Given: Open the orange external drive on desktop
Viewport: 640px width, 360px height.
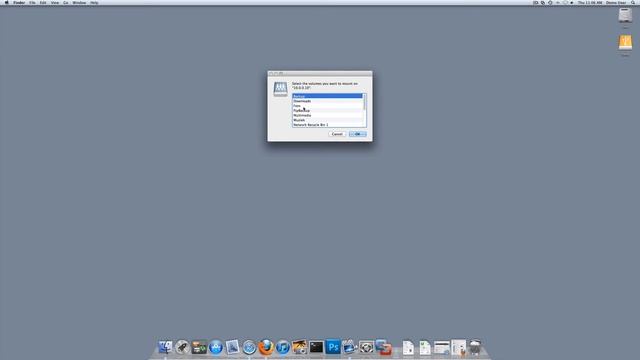Looking at the screenshot, I should [625, 42].
